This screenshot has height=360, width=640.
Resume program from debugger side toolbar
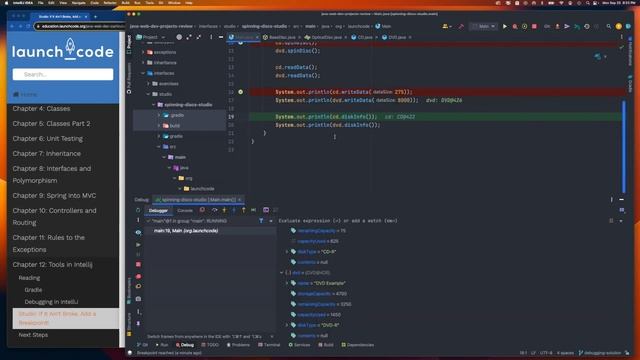(x=138, y=244)
